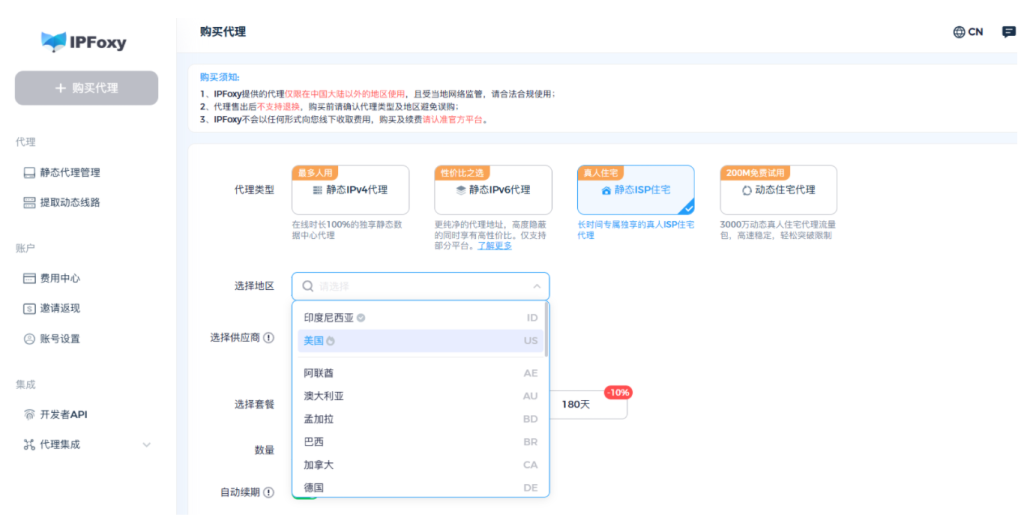
Task: Click the 代理集成 nodes icon
Action: coord(29,444)
